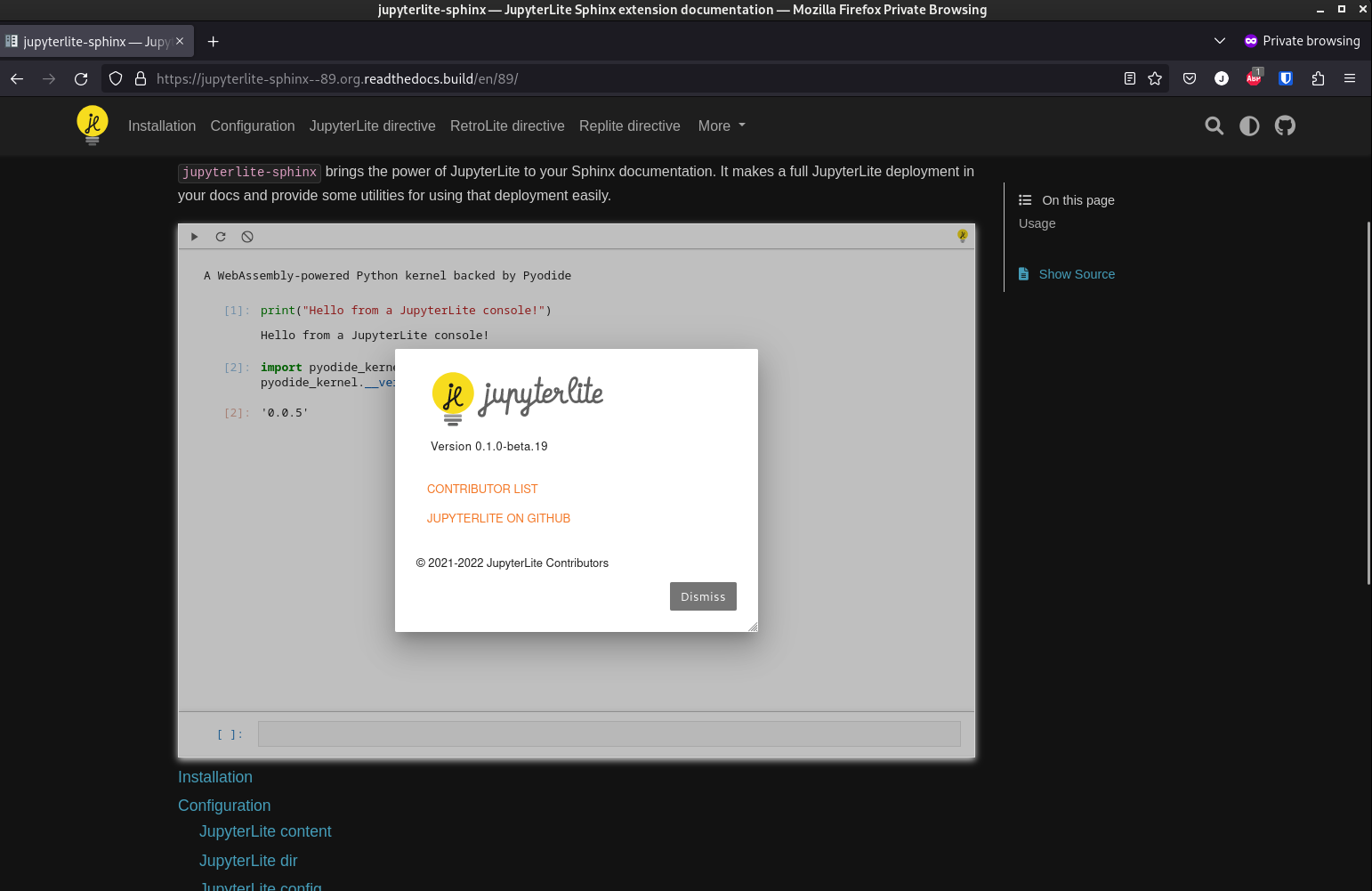Click the address bar URL
The width and height of the screenshot is (1372, 891).
click(x=337, y=78)
